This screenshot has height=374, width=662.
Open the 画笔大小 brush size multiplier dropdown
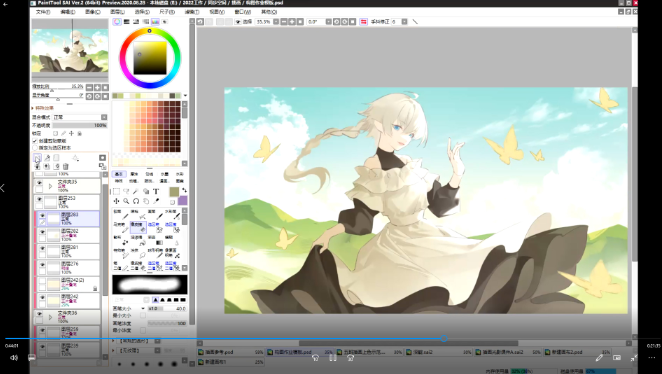pos(143,309)
